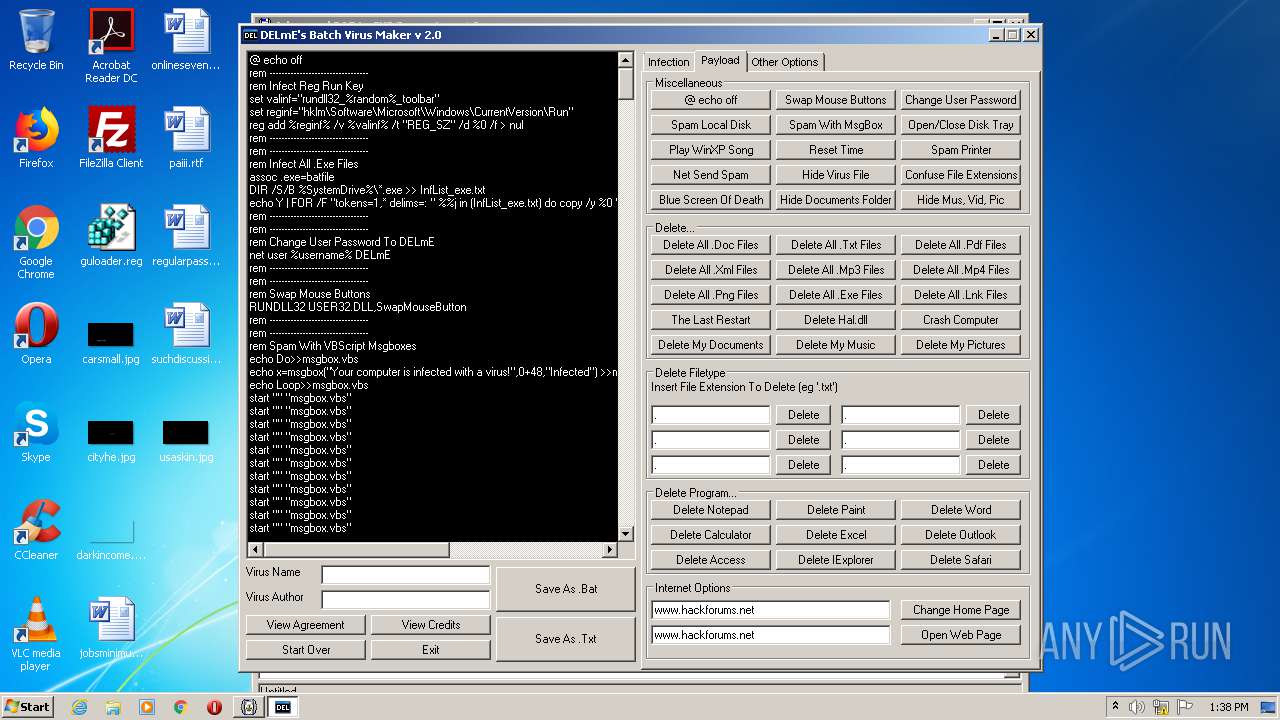
Task: Click Delete Hal.dll button
Action: (836, 320)
